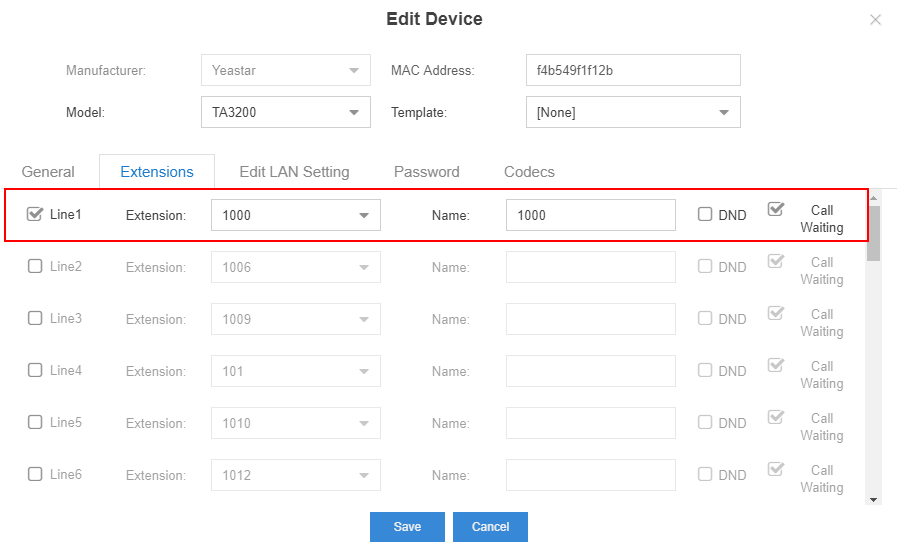899x545 pixels.
Task: Open the Model dropdown showing TA3200
Action: tap(286, 112)
